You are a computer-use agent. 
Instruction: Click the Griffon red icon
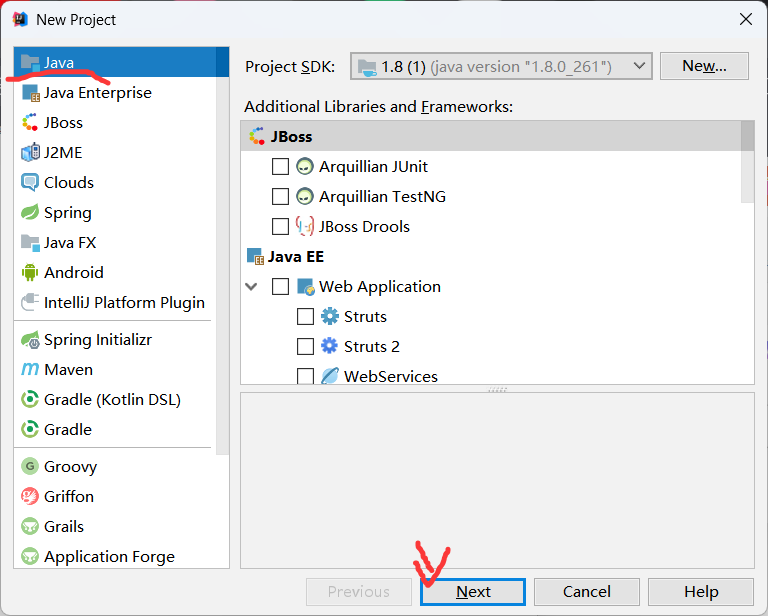[30, 496]
